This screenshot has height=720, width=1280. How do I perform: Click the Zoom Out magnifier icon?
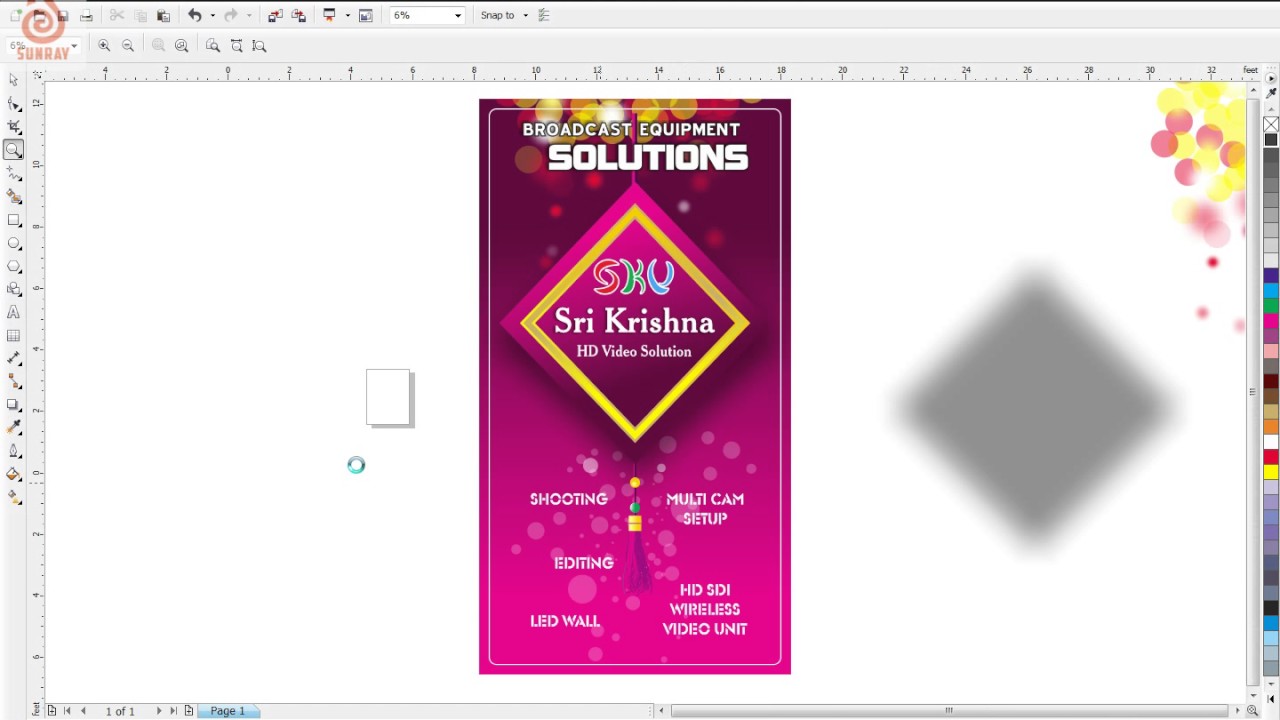(x=128, y=45)
